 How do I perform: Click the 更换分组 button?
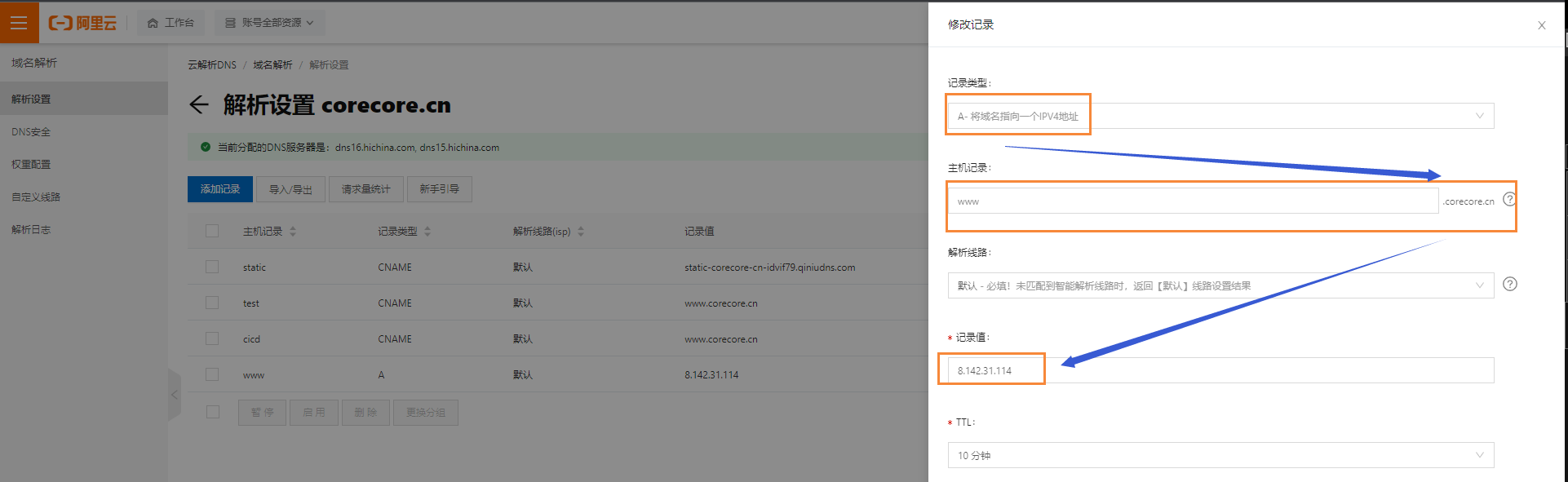[426, 413]
